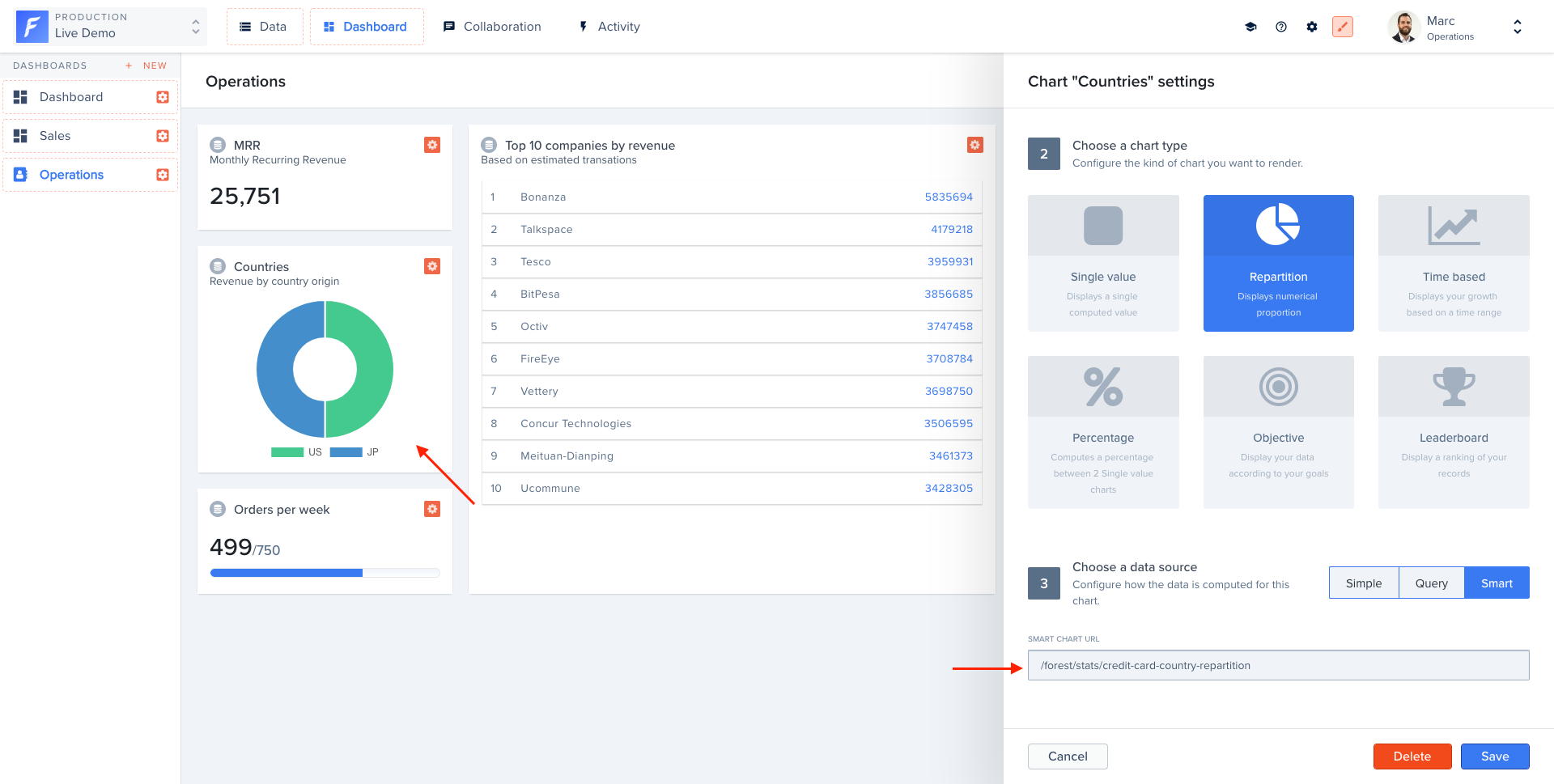Click the blue Save button
1554x784 pixels.
click(1495, 756)
